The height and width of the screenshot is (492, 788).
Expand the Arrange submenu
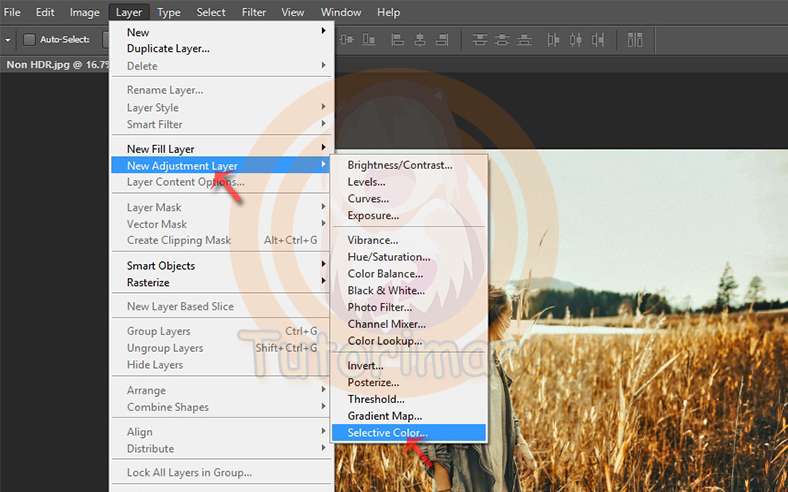(x=220, y=390)
